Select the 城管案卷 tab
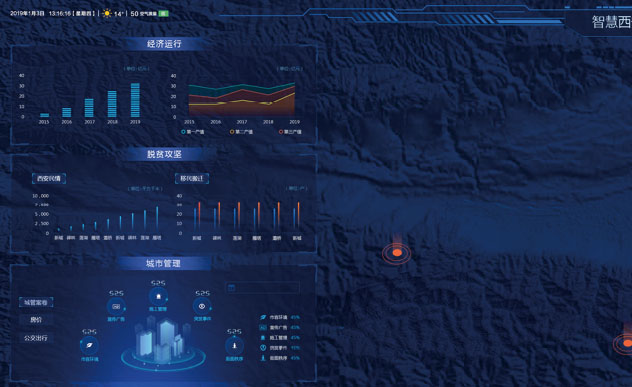This screenshot has height=387, width=632. [x=36, y=302]
